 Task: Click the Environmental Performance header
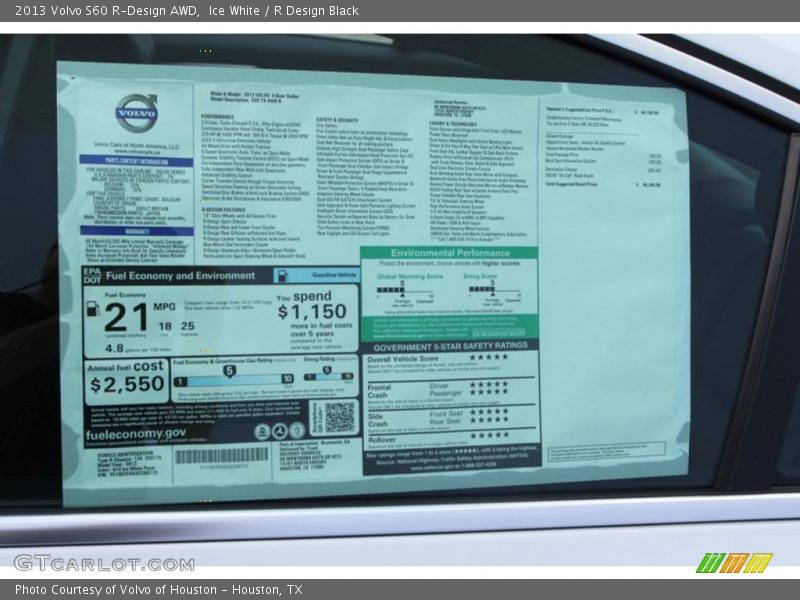click(449, 254)
